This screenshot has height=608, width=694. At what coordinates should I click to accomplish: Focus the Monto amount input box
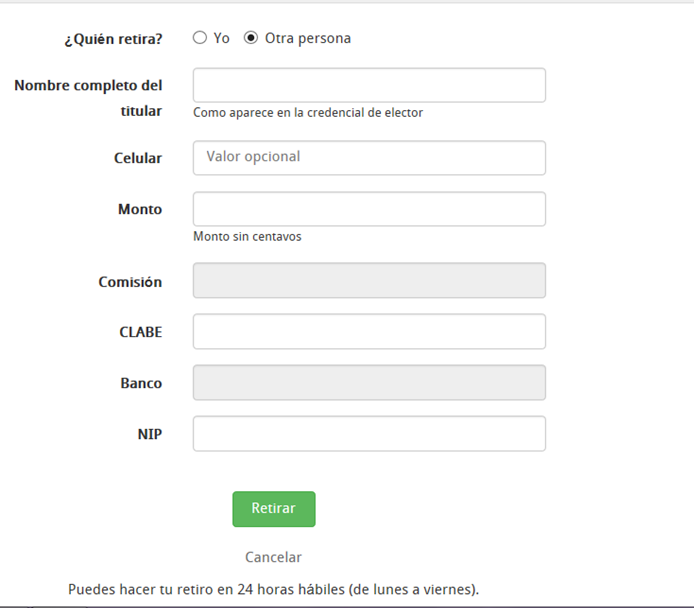[369, 209]
